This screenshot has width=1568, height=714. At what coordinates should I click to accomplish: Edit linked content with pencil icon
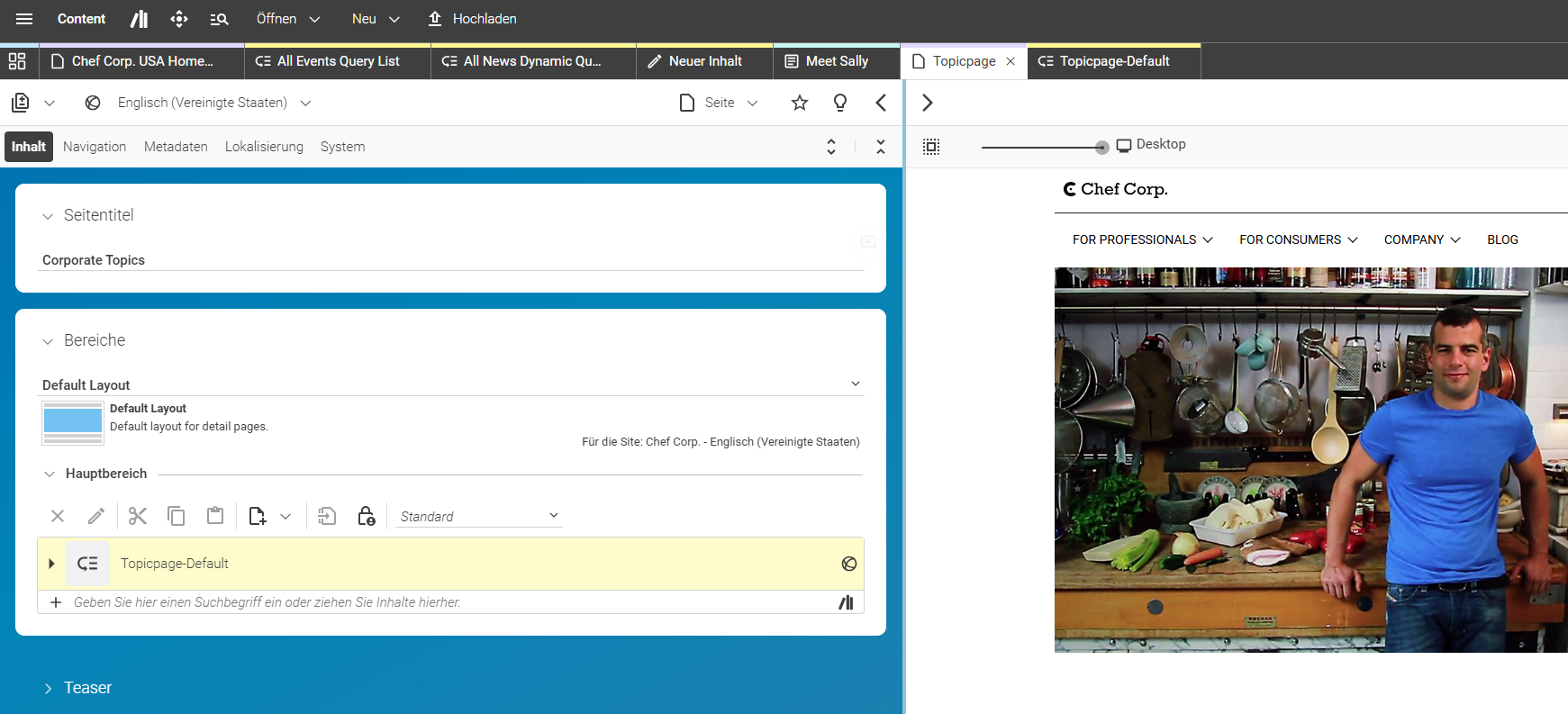pos(96,516)
